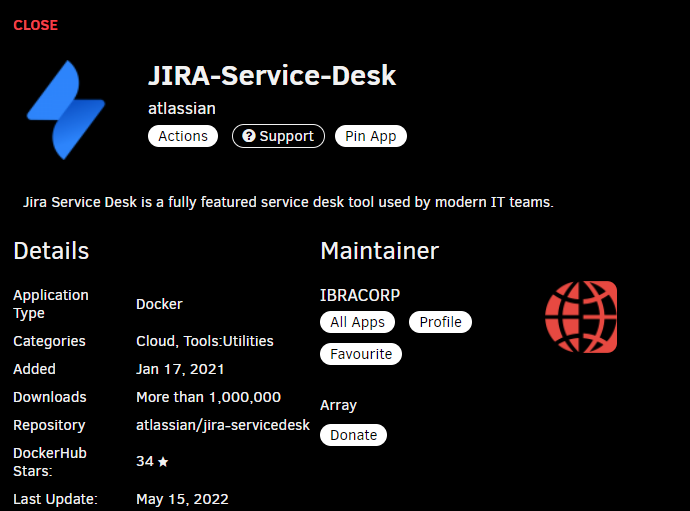The height and width of the screenshot is (511, 690).
Task: Click the 'Jan 17, 2021' added date
Action: point(180,369)
